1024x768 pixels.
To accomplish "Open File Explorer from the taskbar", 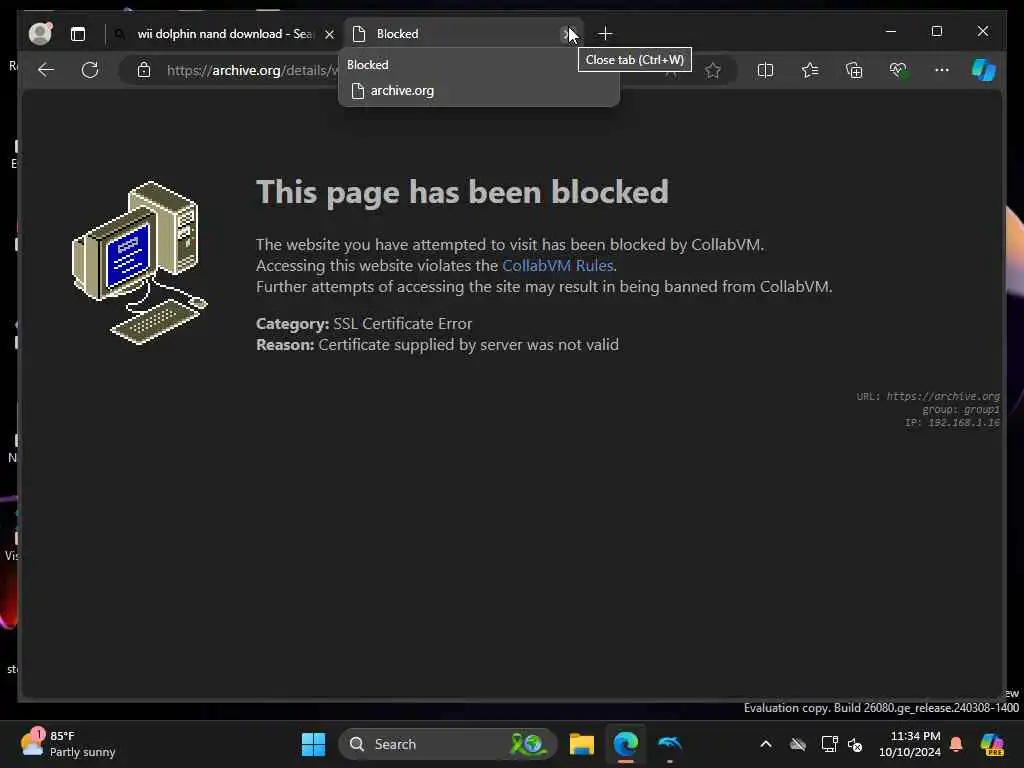I will pos(581,744).
